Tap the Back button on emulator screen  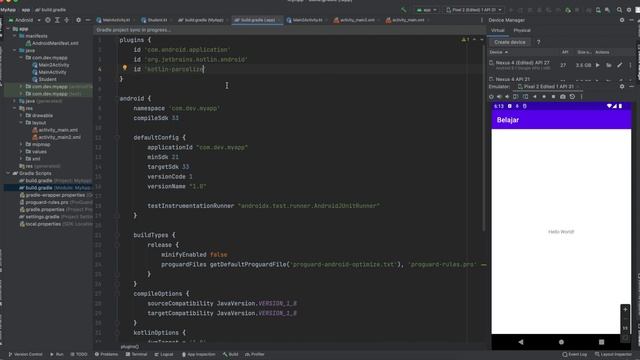click(x=521, y=342)
